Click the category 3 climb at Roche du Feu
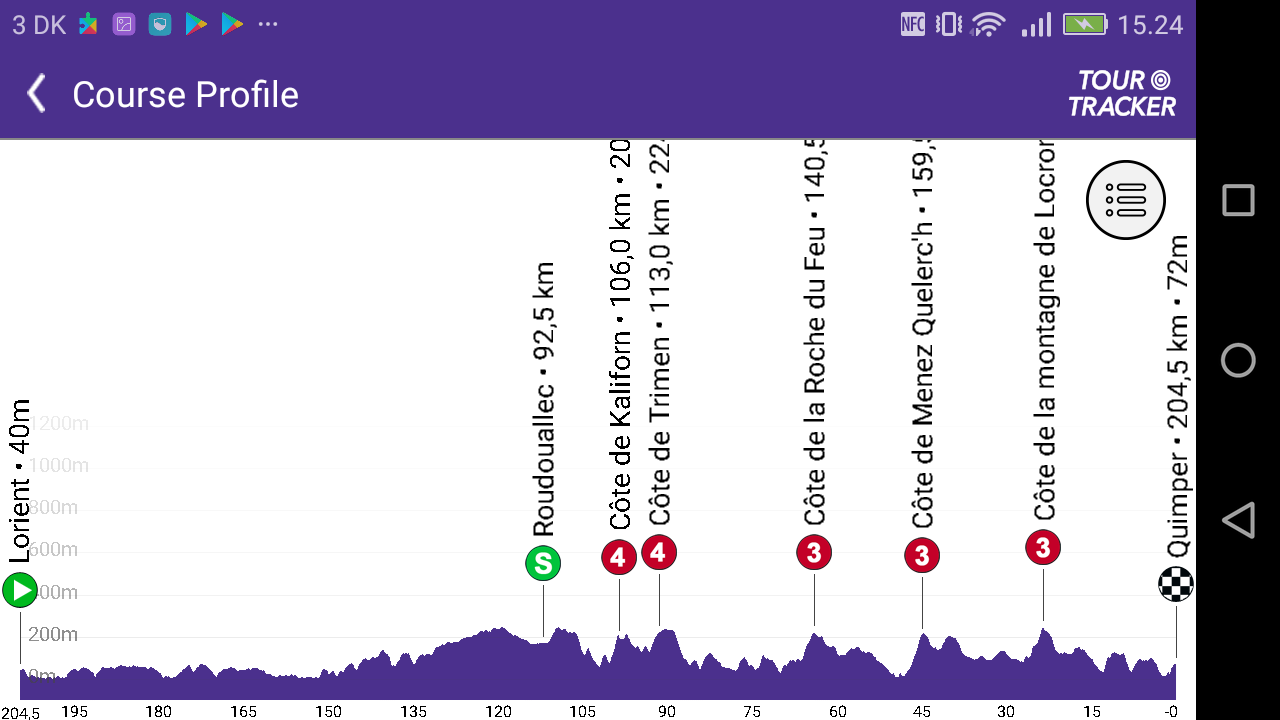1280x720 pixels. 813,551
